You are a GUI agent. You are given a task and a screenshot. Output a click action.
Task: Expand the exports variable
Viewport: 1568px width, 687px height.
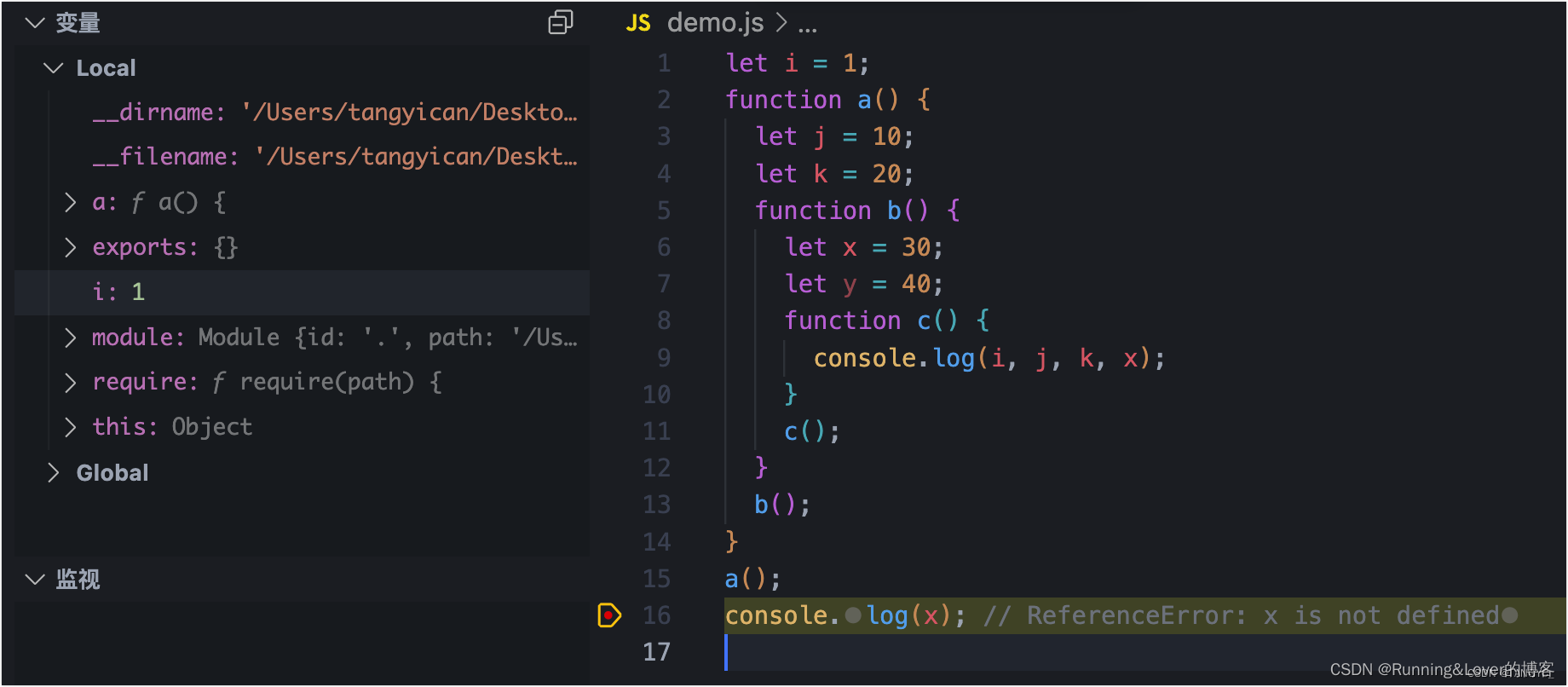(x=71, y=247)
